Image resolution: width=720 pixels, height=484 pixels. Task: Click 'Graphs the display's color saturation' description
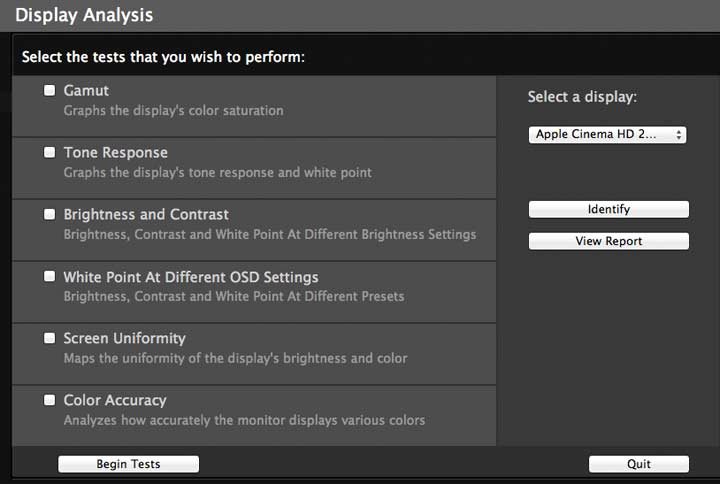coord(174,111)
